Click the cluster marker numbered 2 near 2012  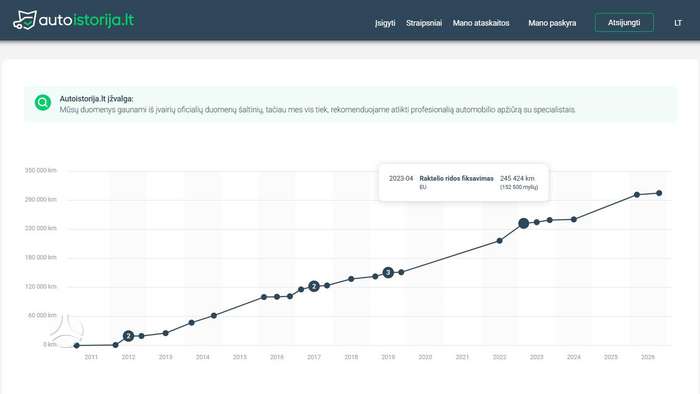click(x=128, y=336)
